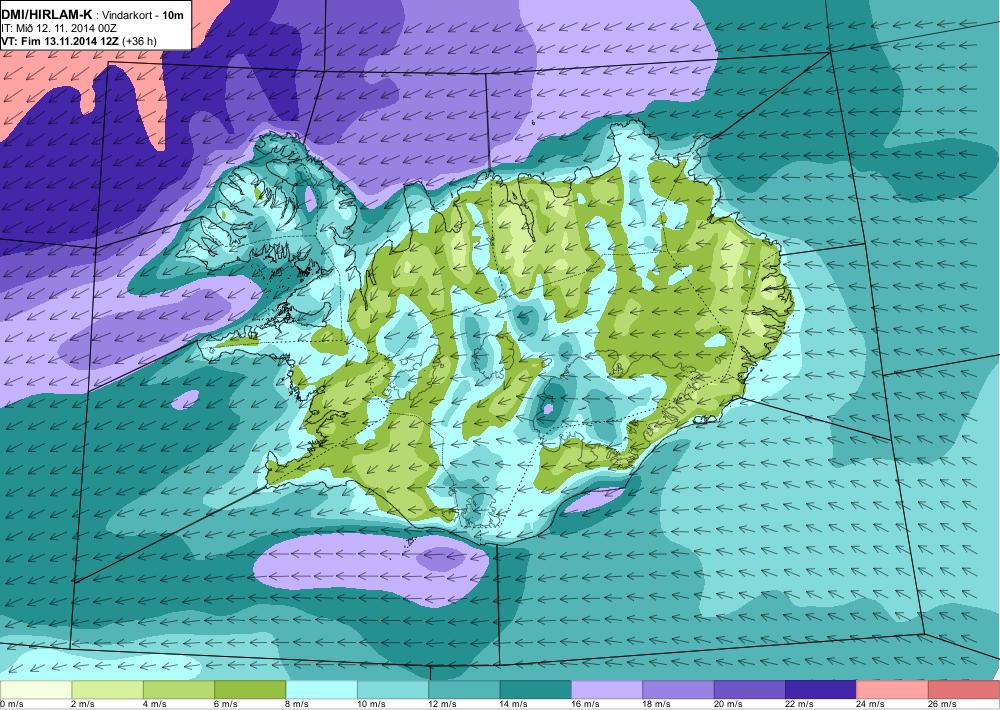Click the teal 12–14 m/s legend swatch

point(464,690)
